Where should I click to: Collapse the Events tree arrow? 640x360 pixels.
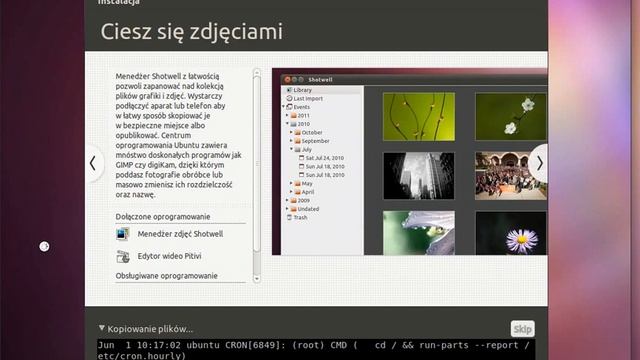[283, 107]
